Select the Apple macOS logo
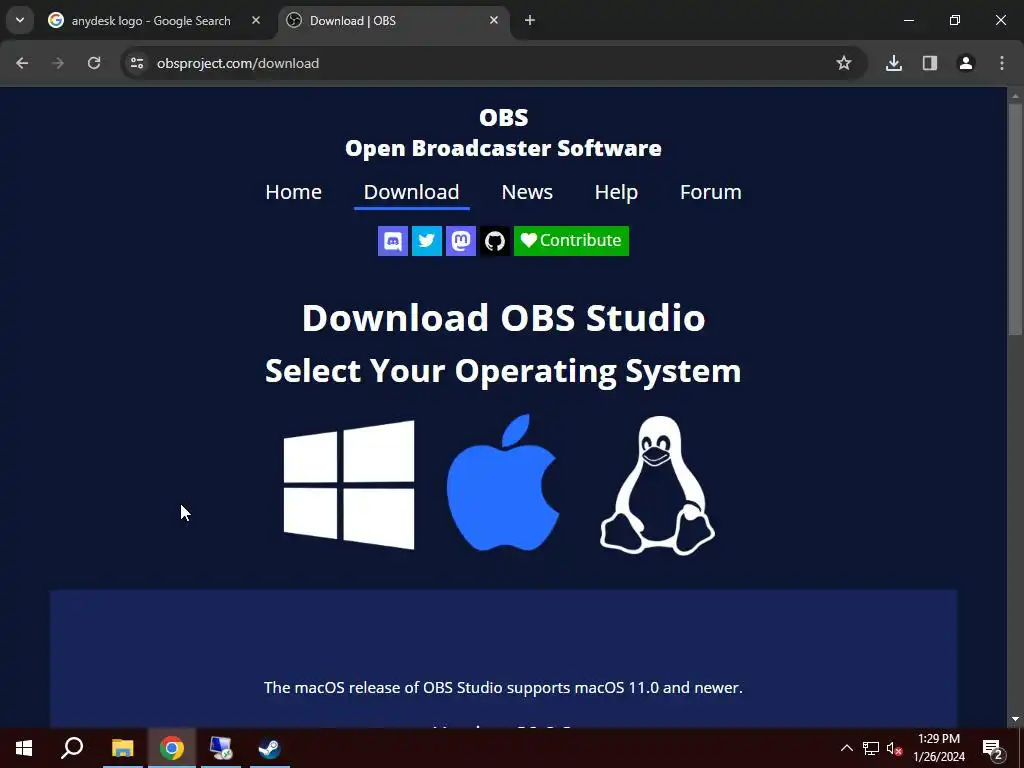Screen dimensions: 1024x768 pyautogui.click(x=503, y=483)
